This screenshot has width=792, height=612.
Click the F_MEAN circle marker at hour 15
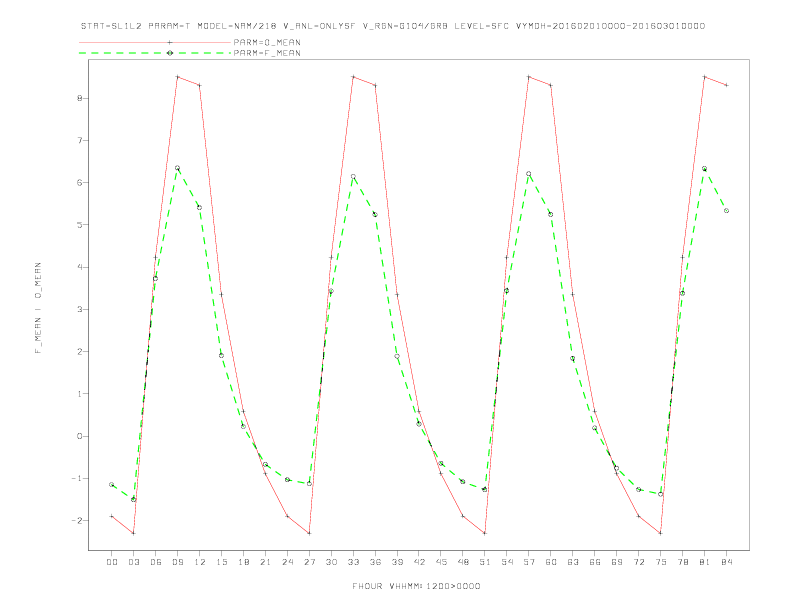221,355
